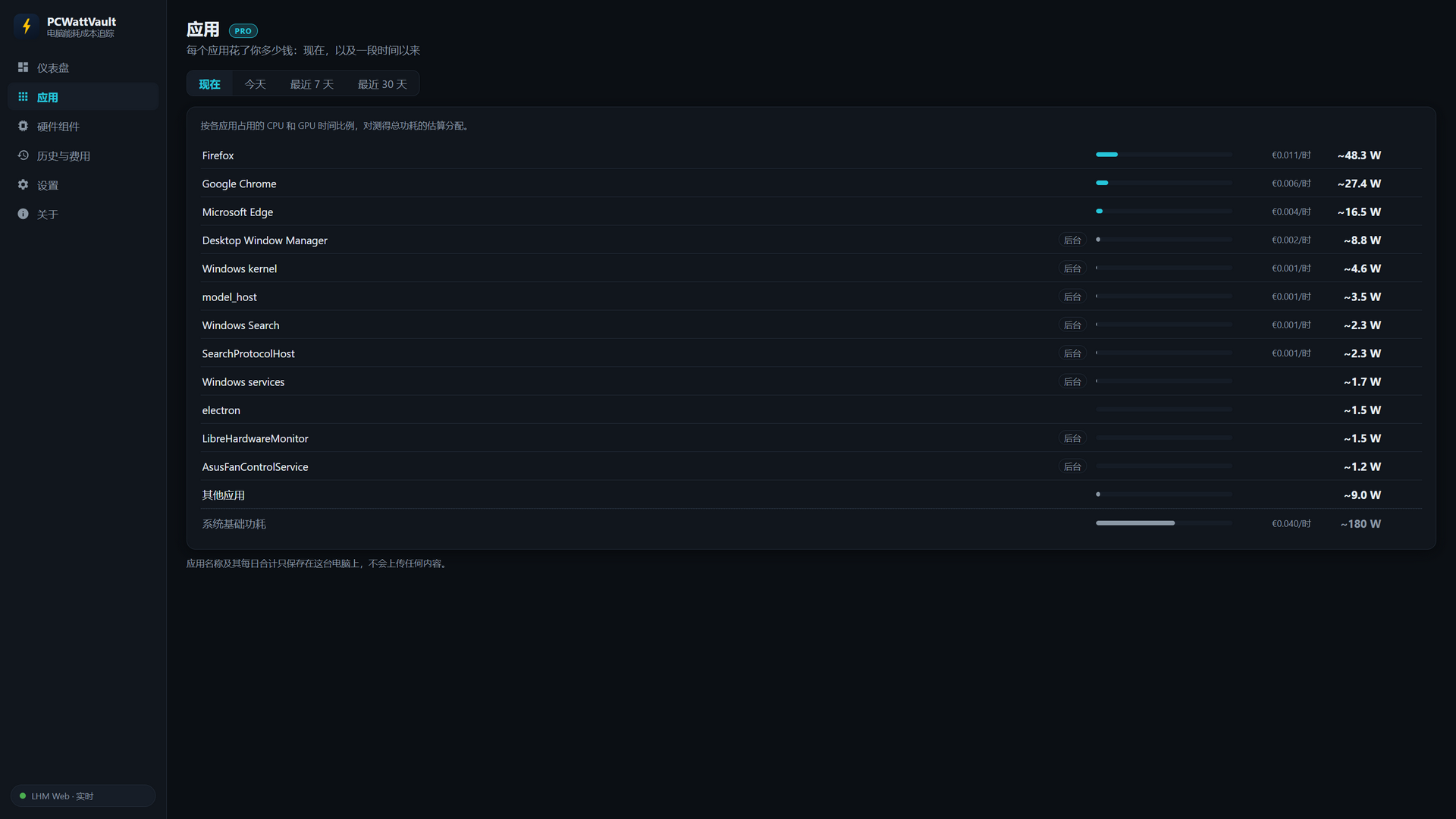The image size is (1456, 819).
Task: Click the €0.040/时 cost for 系统基础功耗
Action: point(1291,524)
